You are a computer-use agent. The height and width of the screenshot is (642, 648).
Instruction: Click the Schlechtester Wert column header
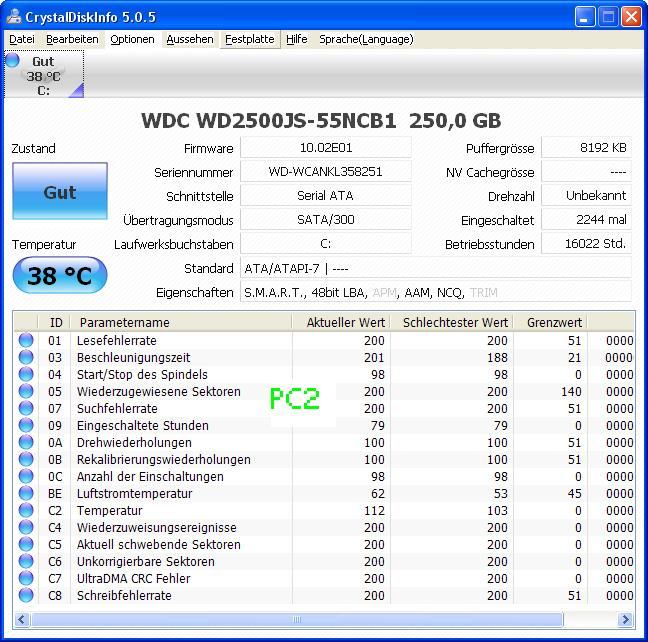coord(452,322)
